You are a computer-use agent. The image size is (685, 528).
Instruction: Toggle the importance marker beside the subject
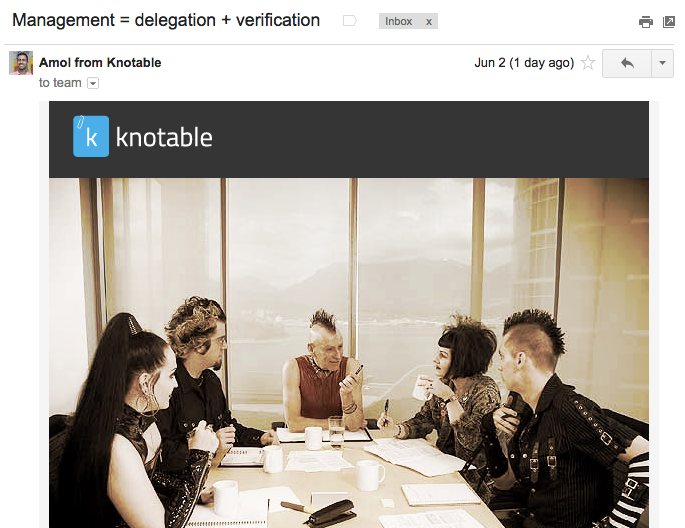(349, 21)
